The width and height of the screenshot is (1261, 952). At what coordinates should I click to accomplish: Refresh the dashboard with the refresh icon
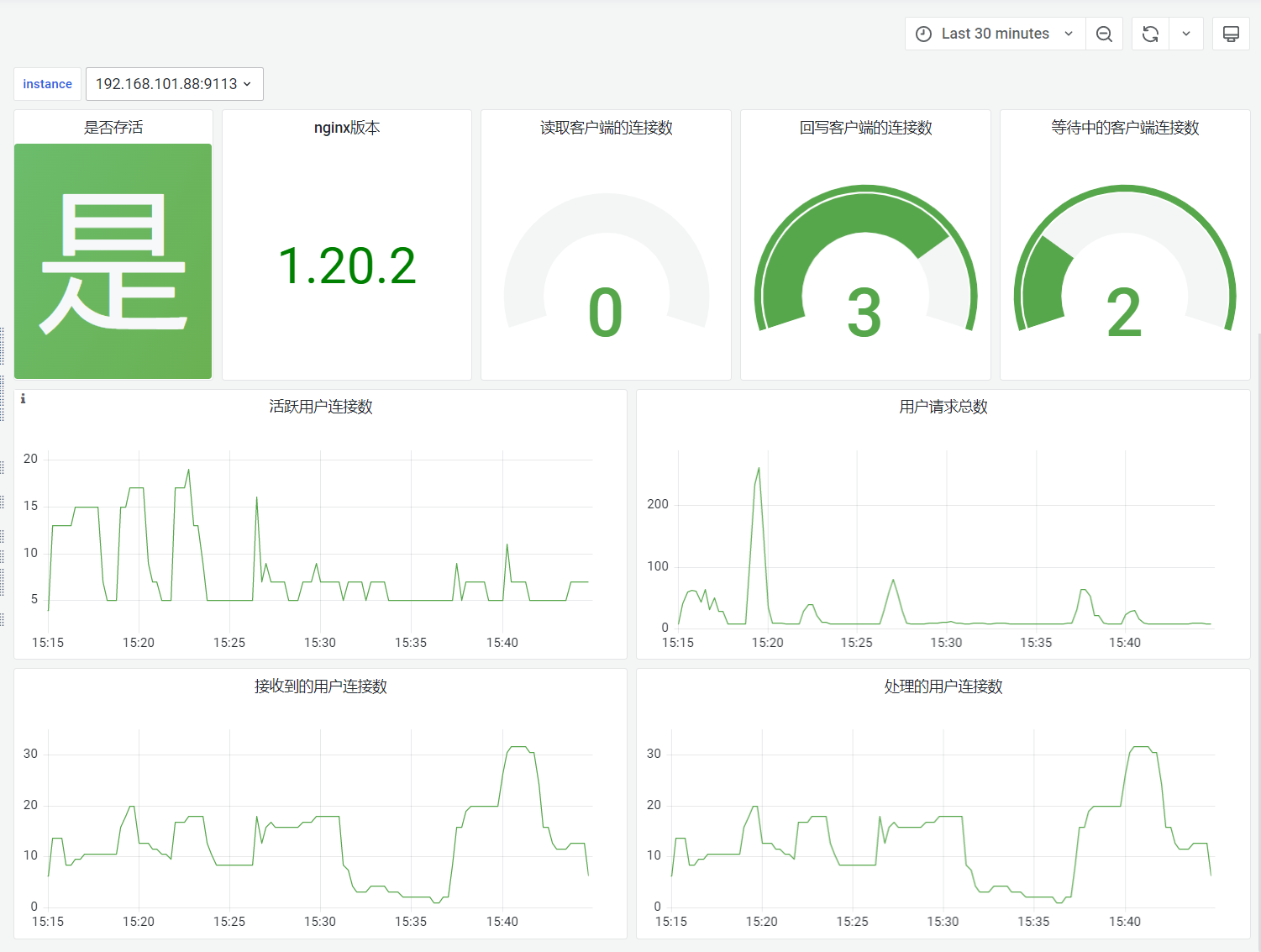(1150, 34)
